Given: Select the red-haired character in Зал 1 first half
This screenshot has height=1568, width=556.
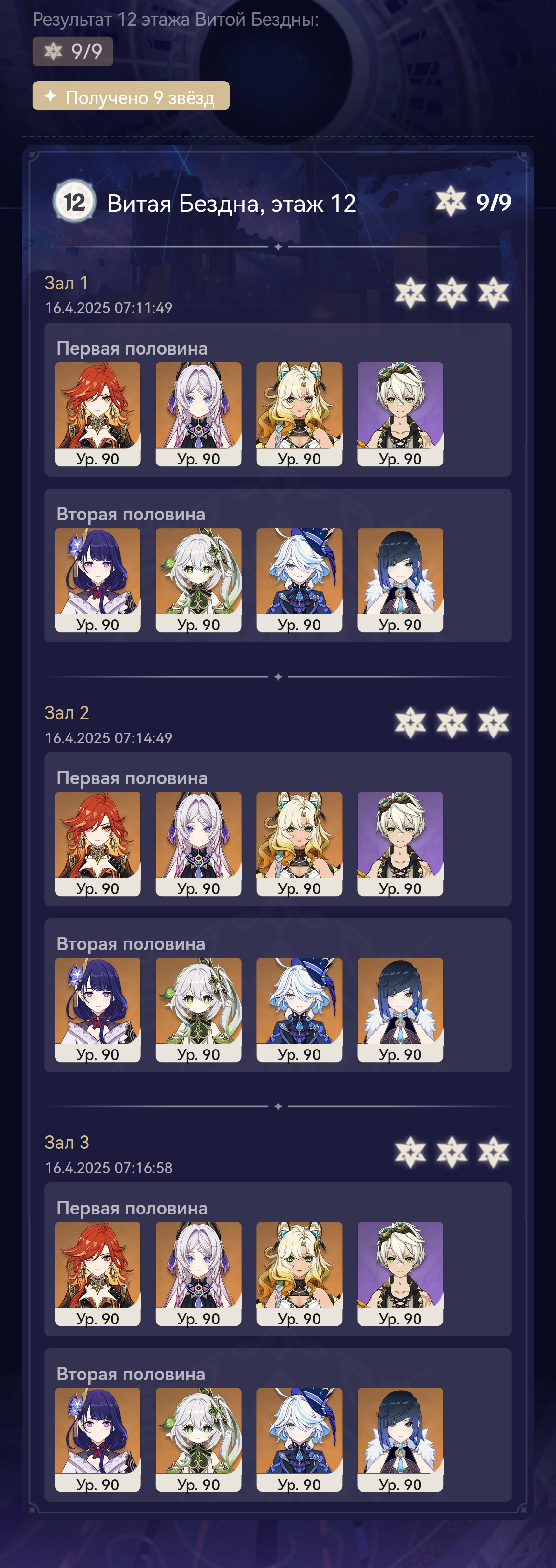Looking at the screenshot, I should (97, 414).
